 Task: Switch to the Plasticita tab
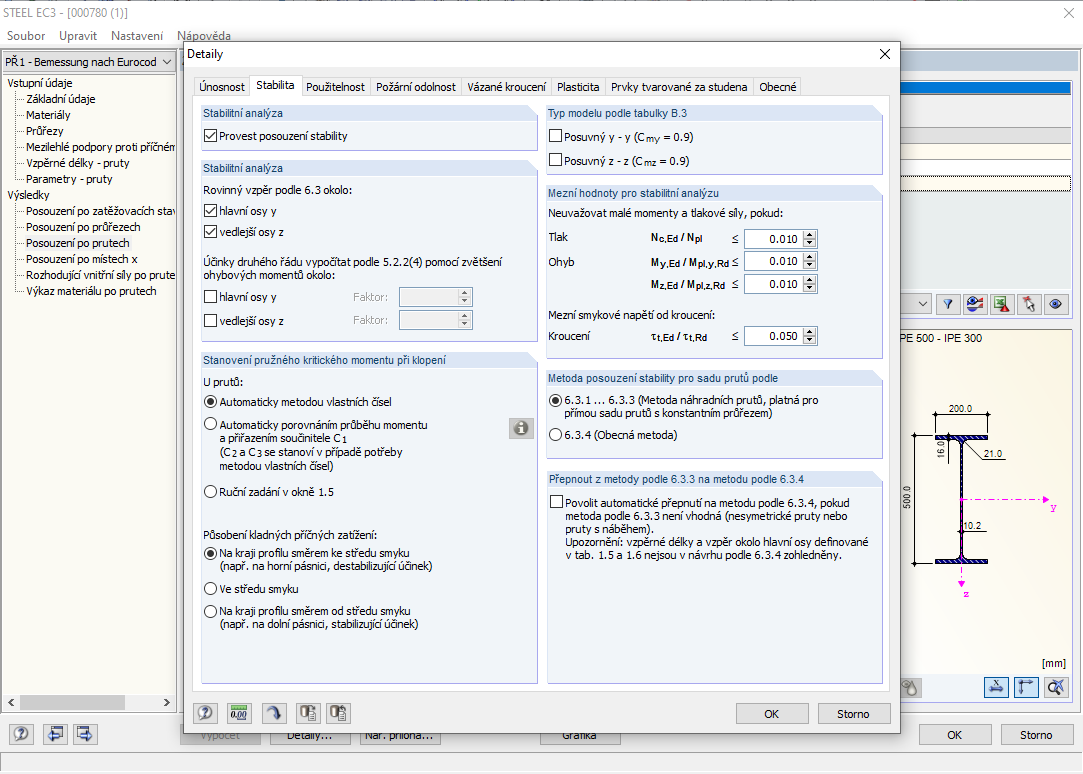[x=578, y=87]
